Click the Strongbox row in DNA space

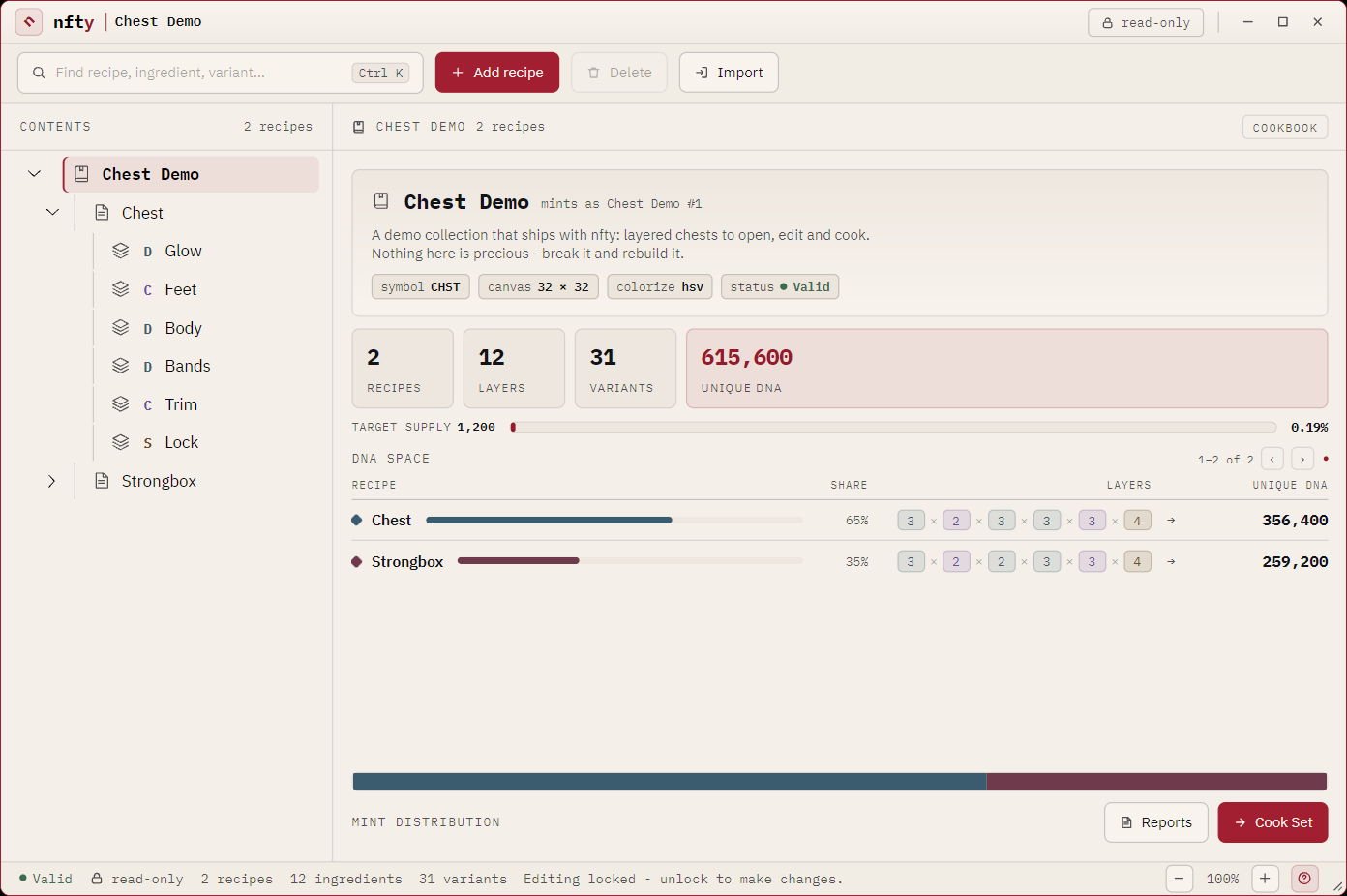click(840, 562)
